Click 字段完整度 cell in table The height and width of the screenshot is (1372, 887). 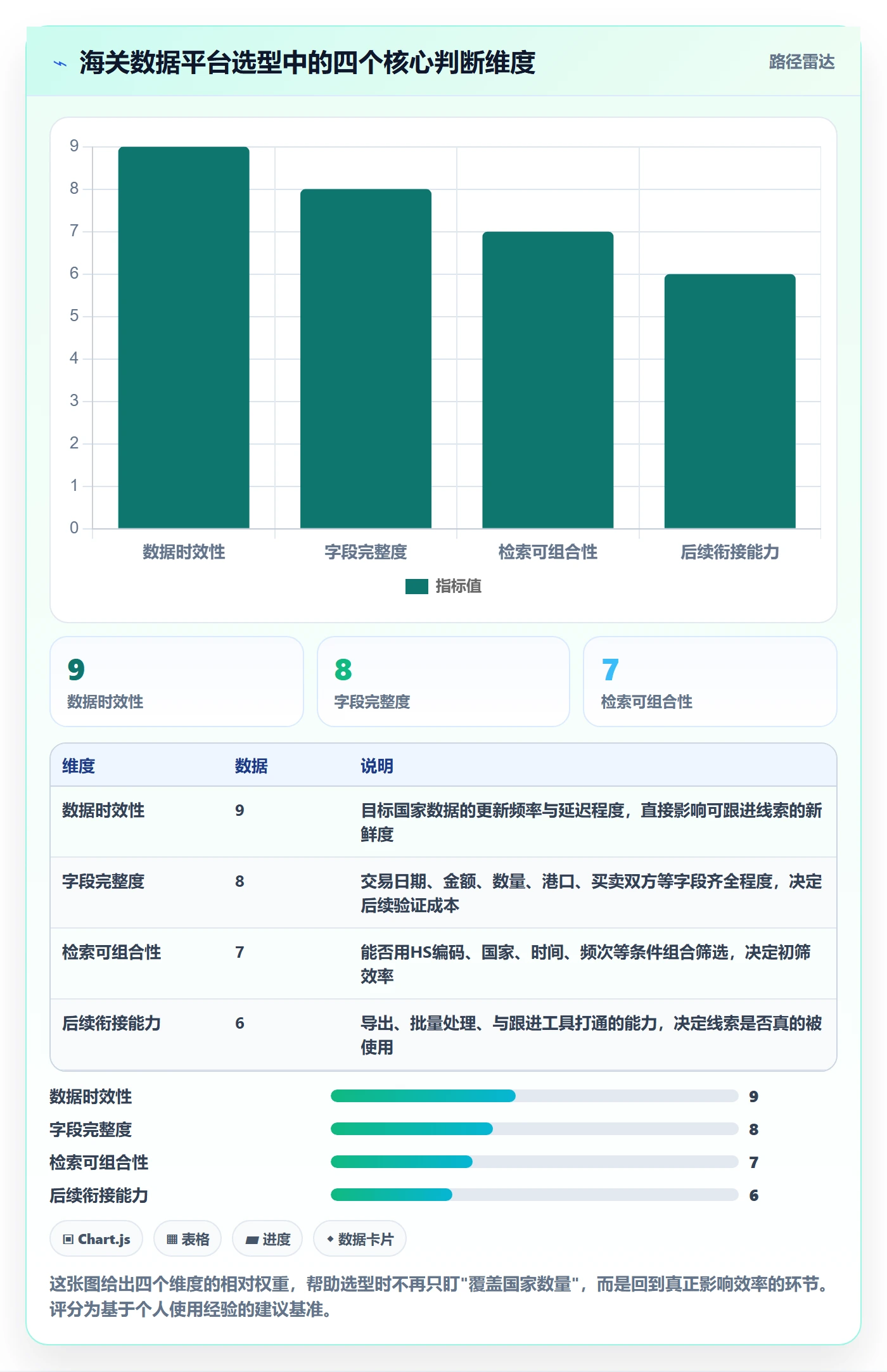103,881
